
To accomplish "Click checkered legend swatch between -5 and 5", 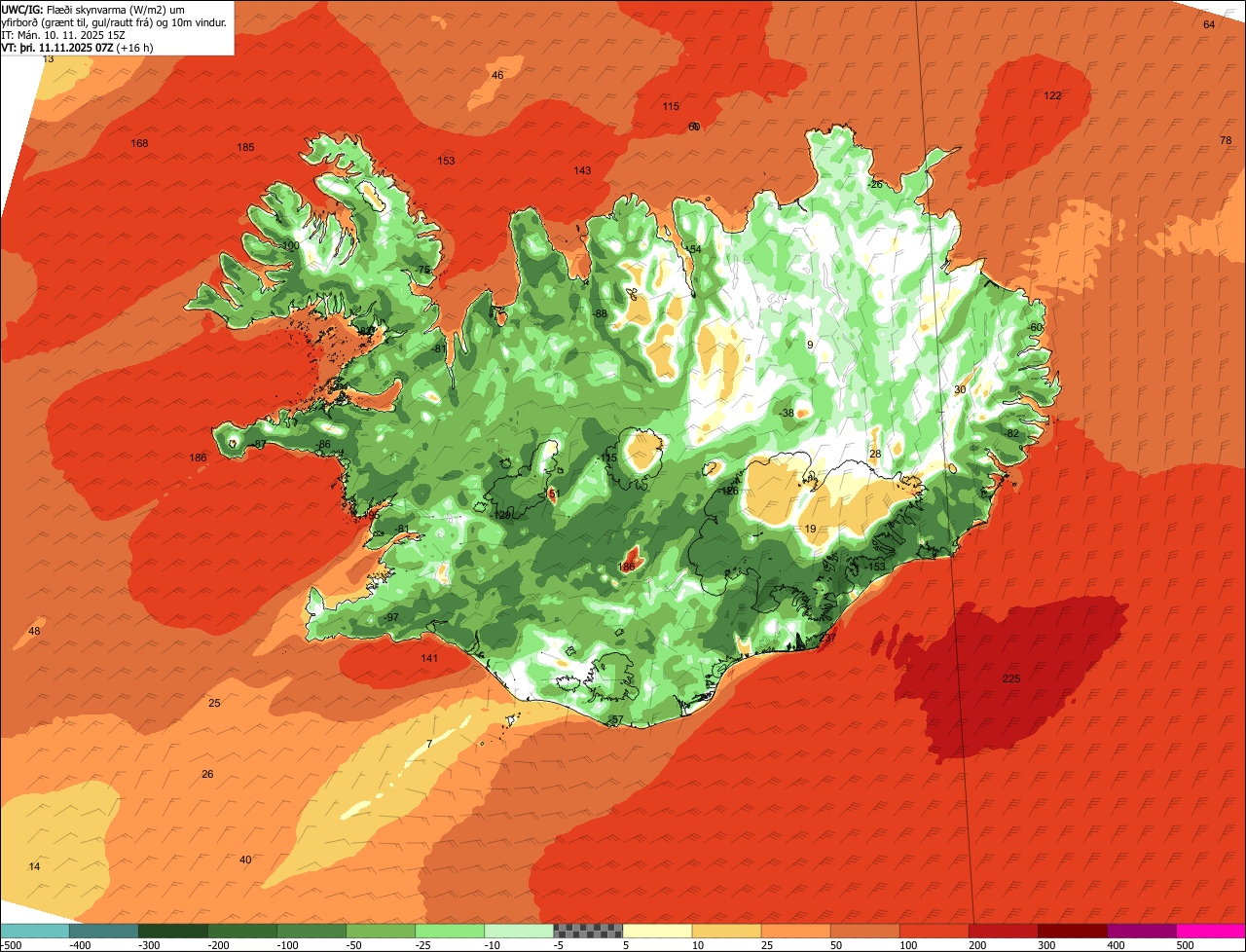I will tap(588, 931).
